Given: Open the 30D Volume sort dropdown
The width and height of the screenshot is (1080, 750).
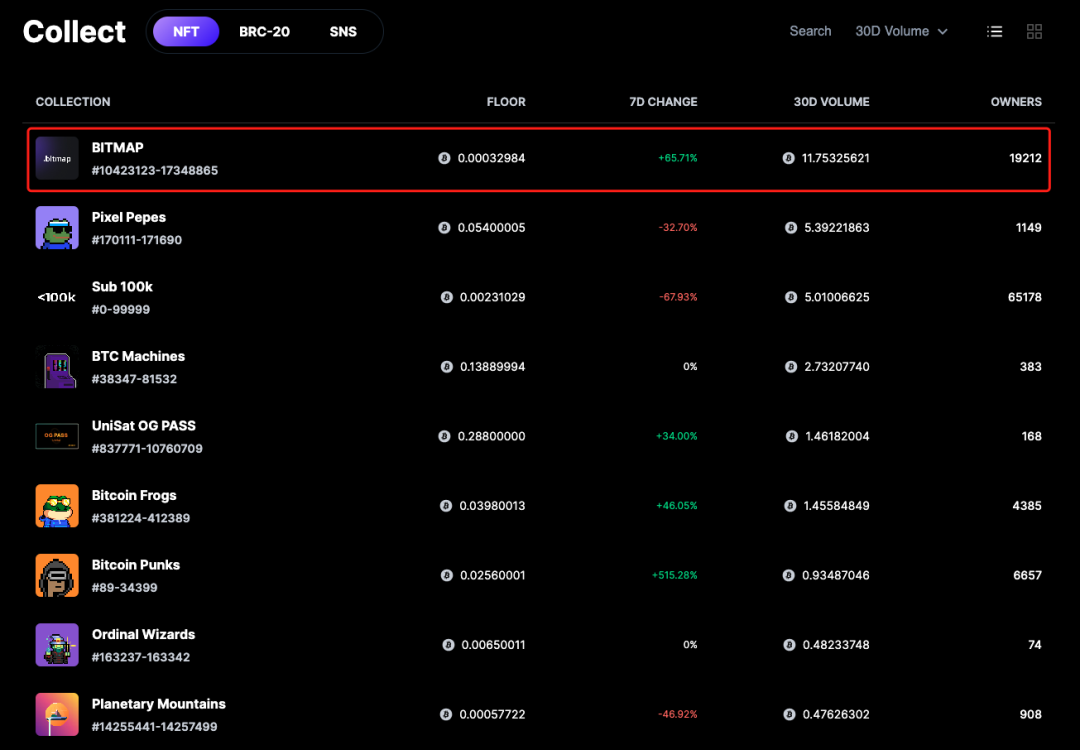Looking at the screenshot, I should pyautogui.click(x=902, y=32).
